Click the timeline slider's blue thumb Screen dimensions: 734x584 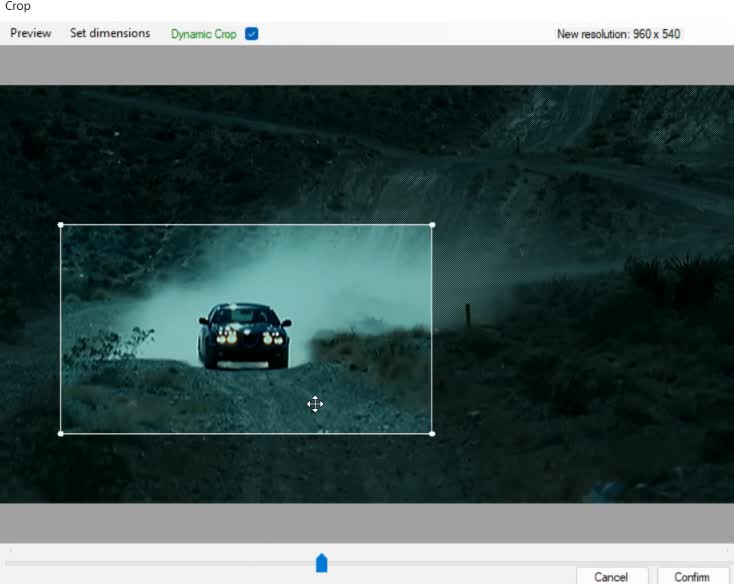(321, 563)
